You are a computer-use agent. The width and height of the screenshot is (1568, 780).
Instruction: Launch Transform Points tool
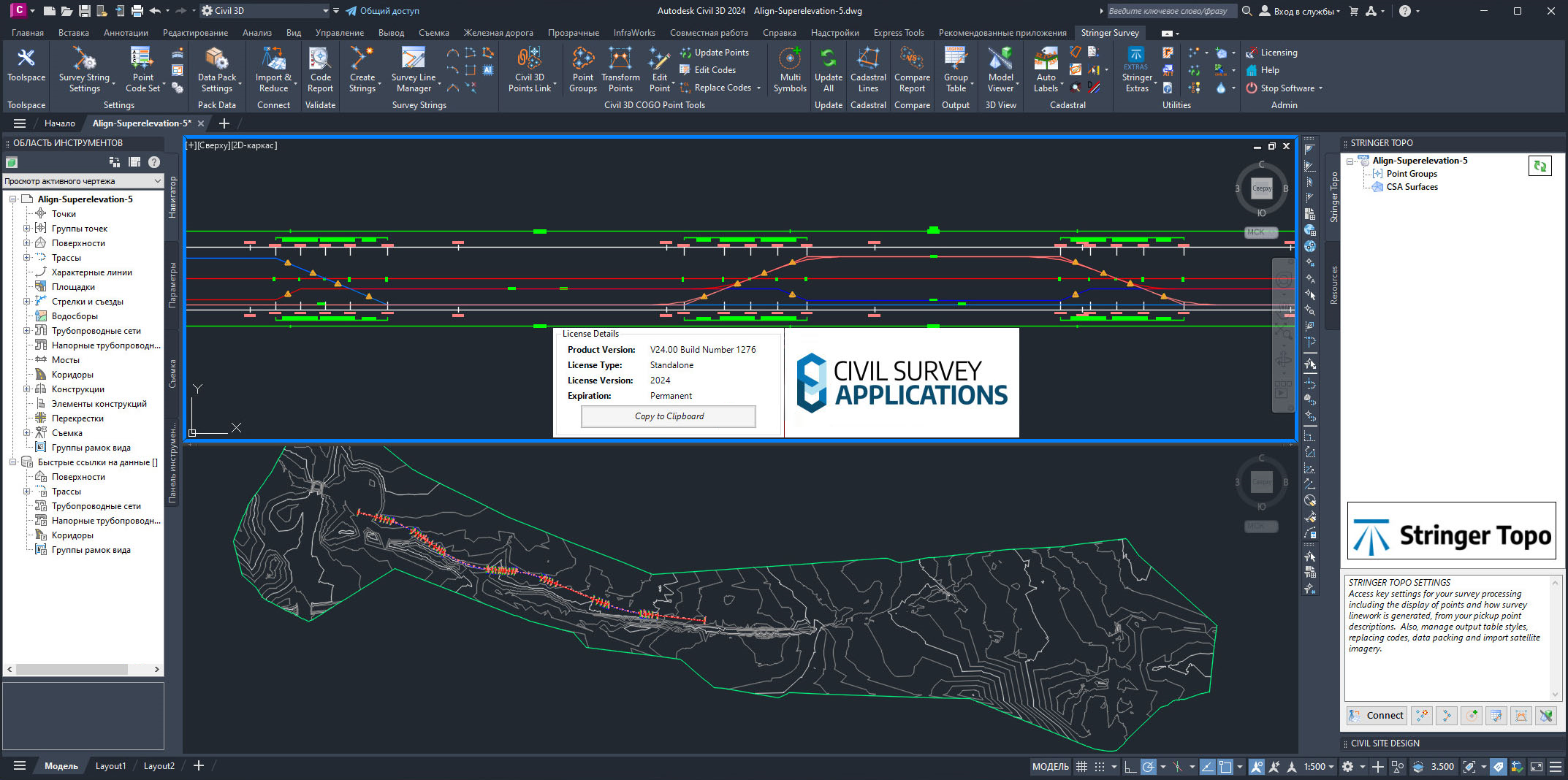point(620,69)
